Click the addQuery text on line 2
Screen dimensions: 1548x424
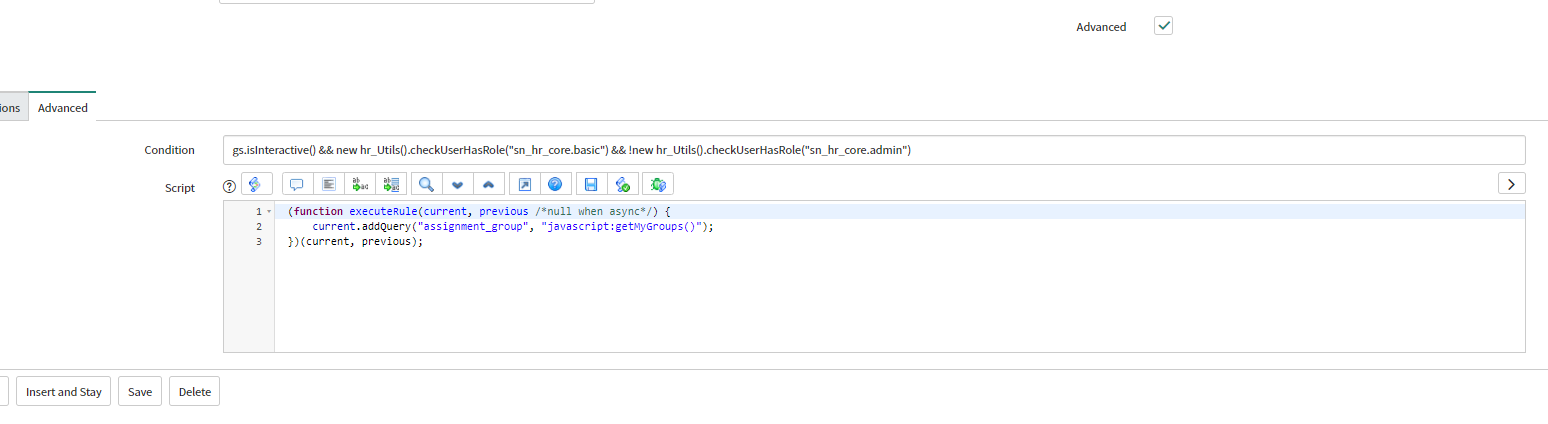[385, 227]
